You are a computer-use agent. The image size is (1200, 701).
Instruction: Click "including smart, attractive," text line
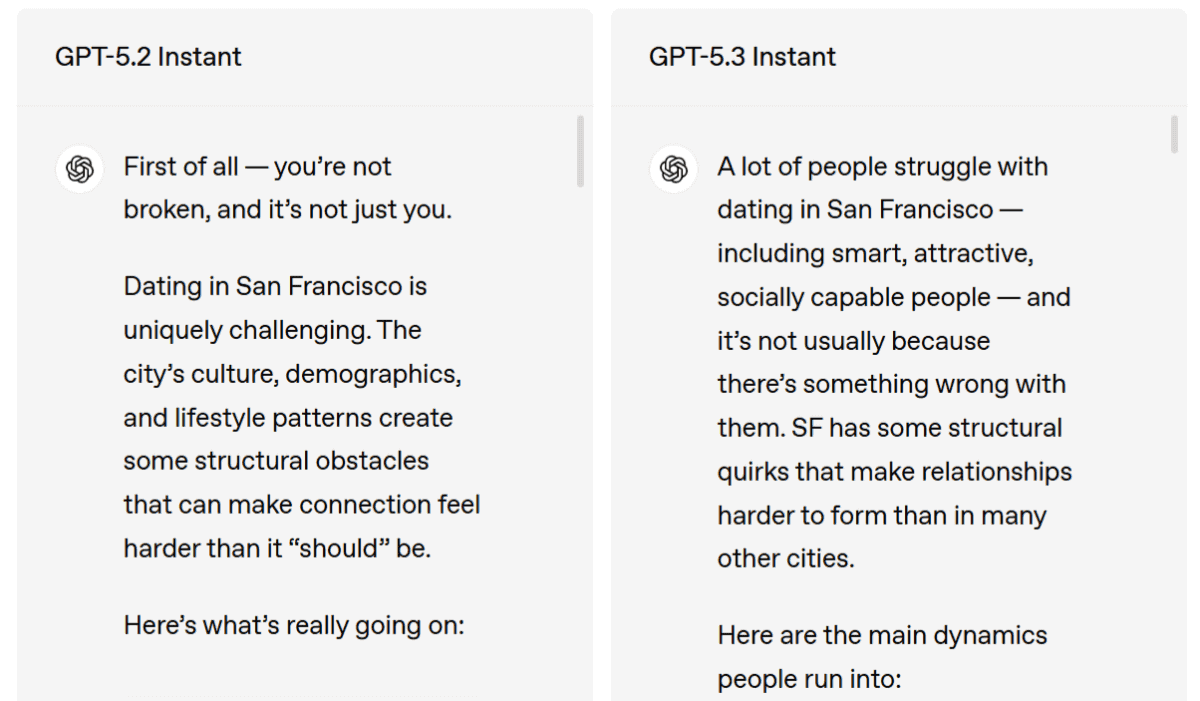(x=875, y=254)
